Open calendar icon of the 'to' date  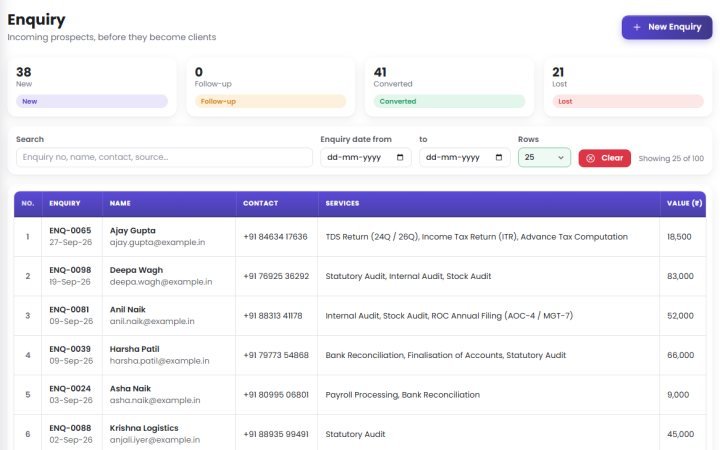[499, 158]
